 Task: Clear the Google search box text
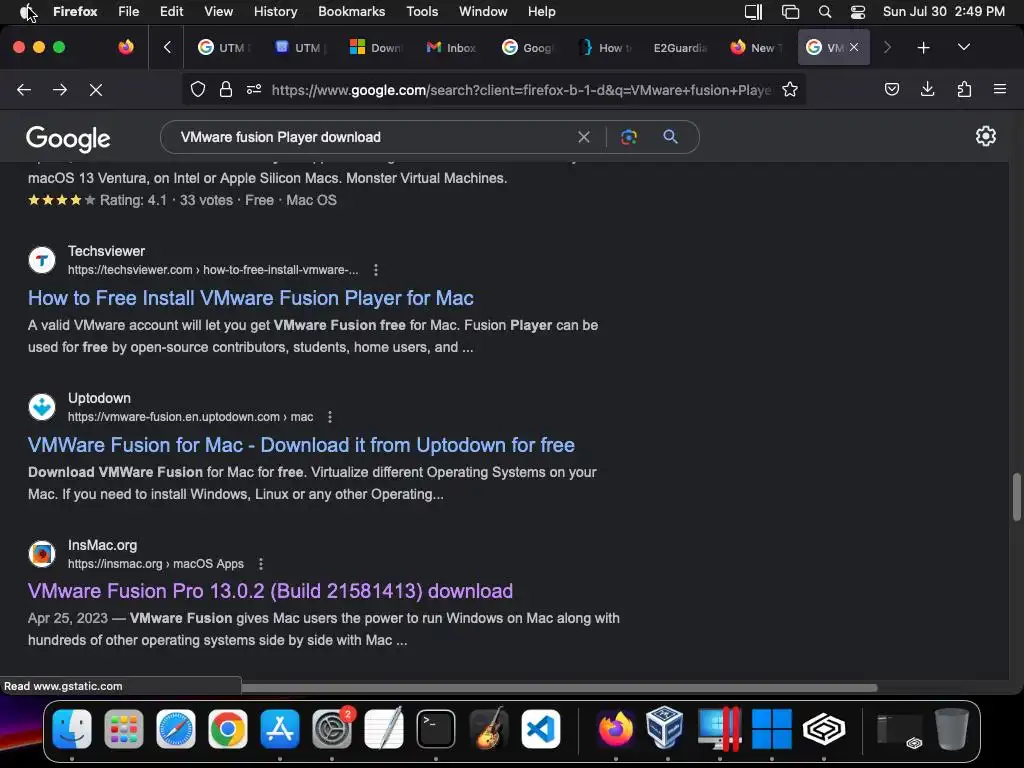pos(584,137)
